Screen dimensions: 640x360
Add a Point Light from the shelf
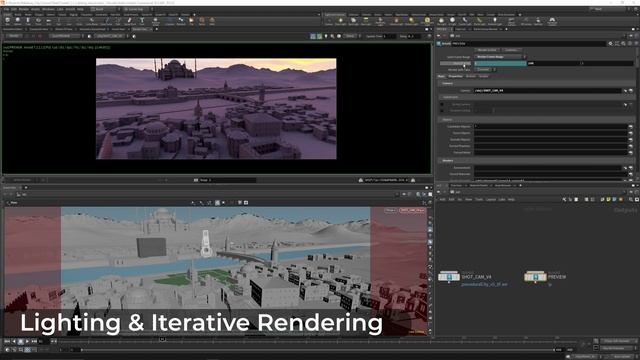point(340,21)
